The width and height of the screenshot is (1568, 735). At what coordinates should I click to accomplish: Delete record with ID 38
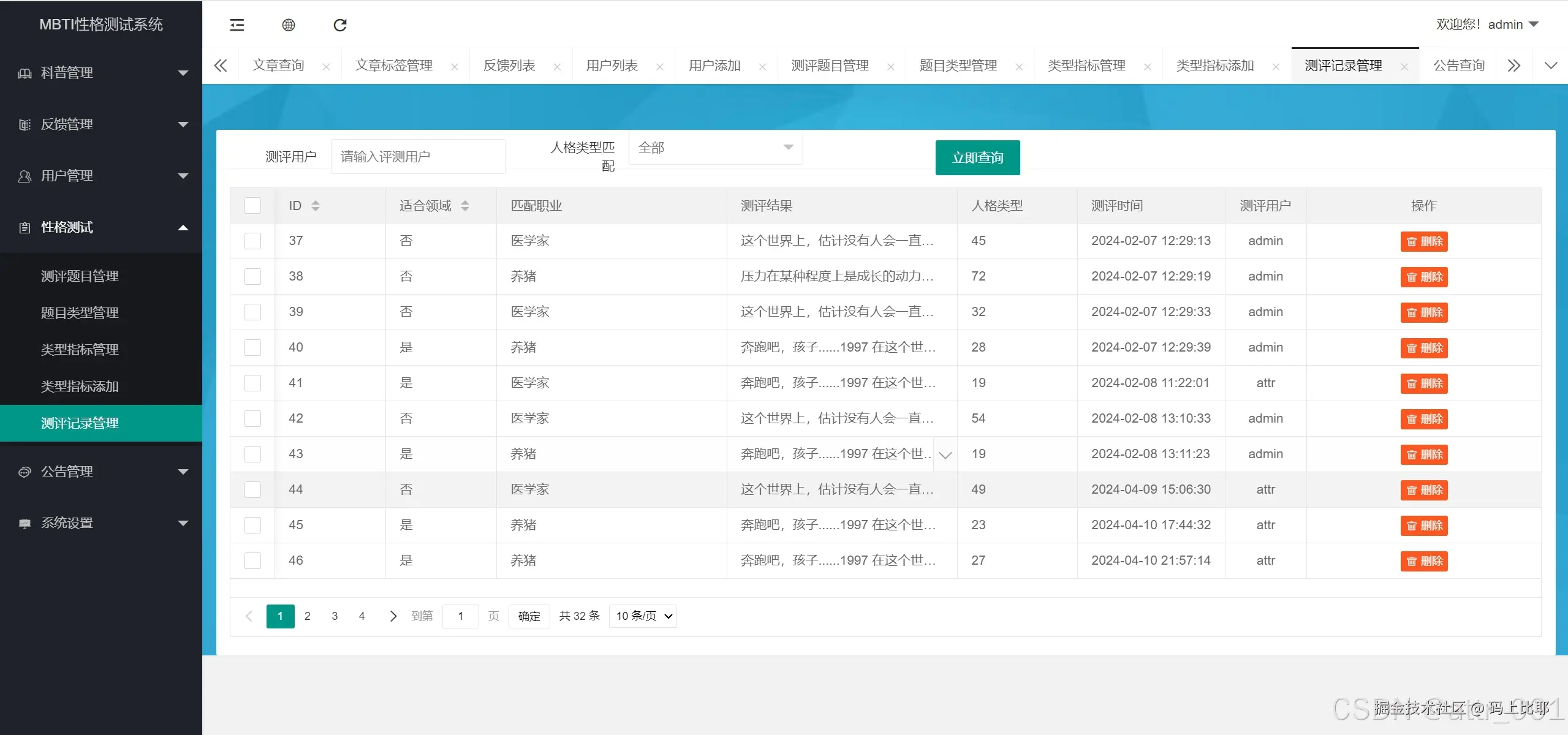[1424, 277]
